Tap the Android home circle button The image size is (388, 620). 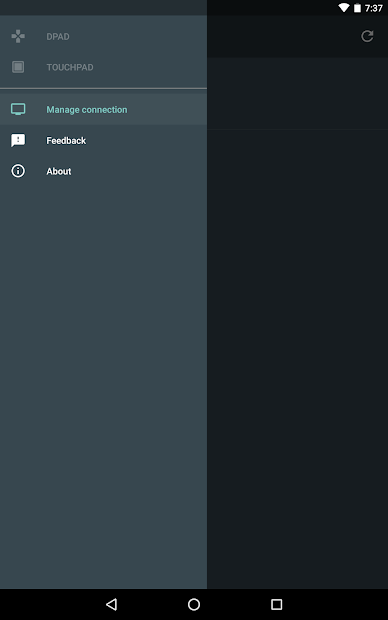click(194, 604)
